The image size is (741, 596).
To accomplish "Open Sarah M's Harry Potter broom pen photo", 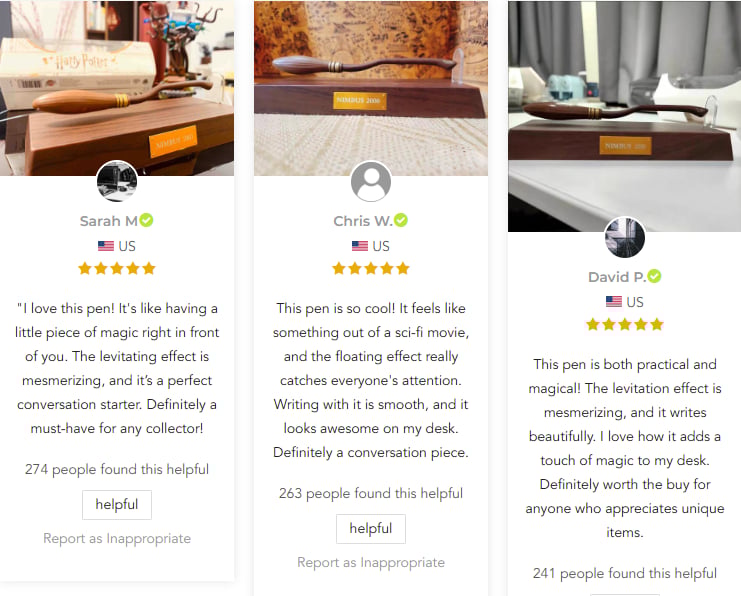I will 117,88.
